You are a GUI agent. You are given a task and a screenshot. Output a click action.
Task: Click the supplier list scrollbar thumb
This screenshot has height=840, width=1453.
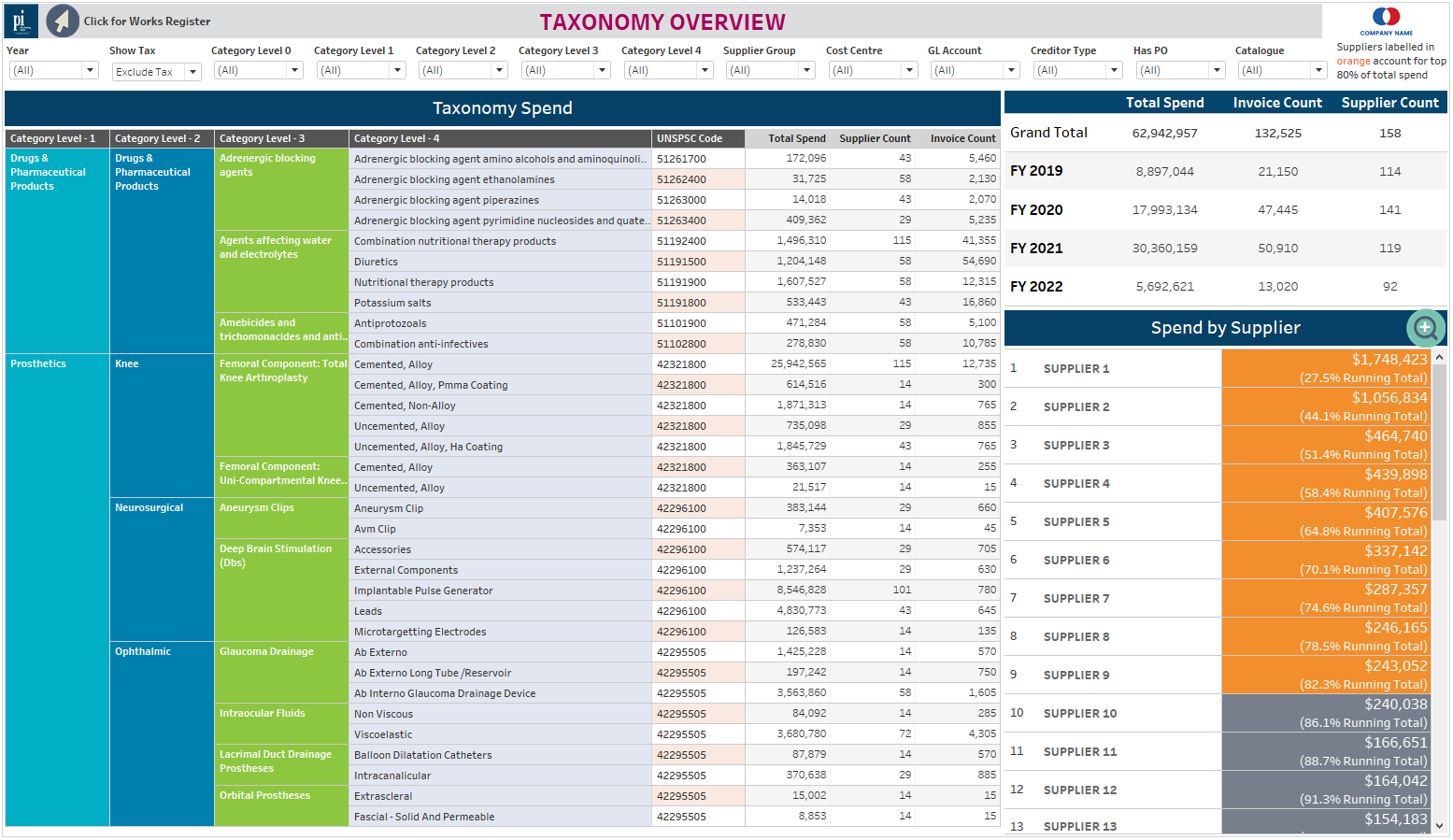tap(1439, 442)
